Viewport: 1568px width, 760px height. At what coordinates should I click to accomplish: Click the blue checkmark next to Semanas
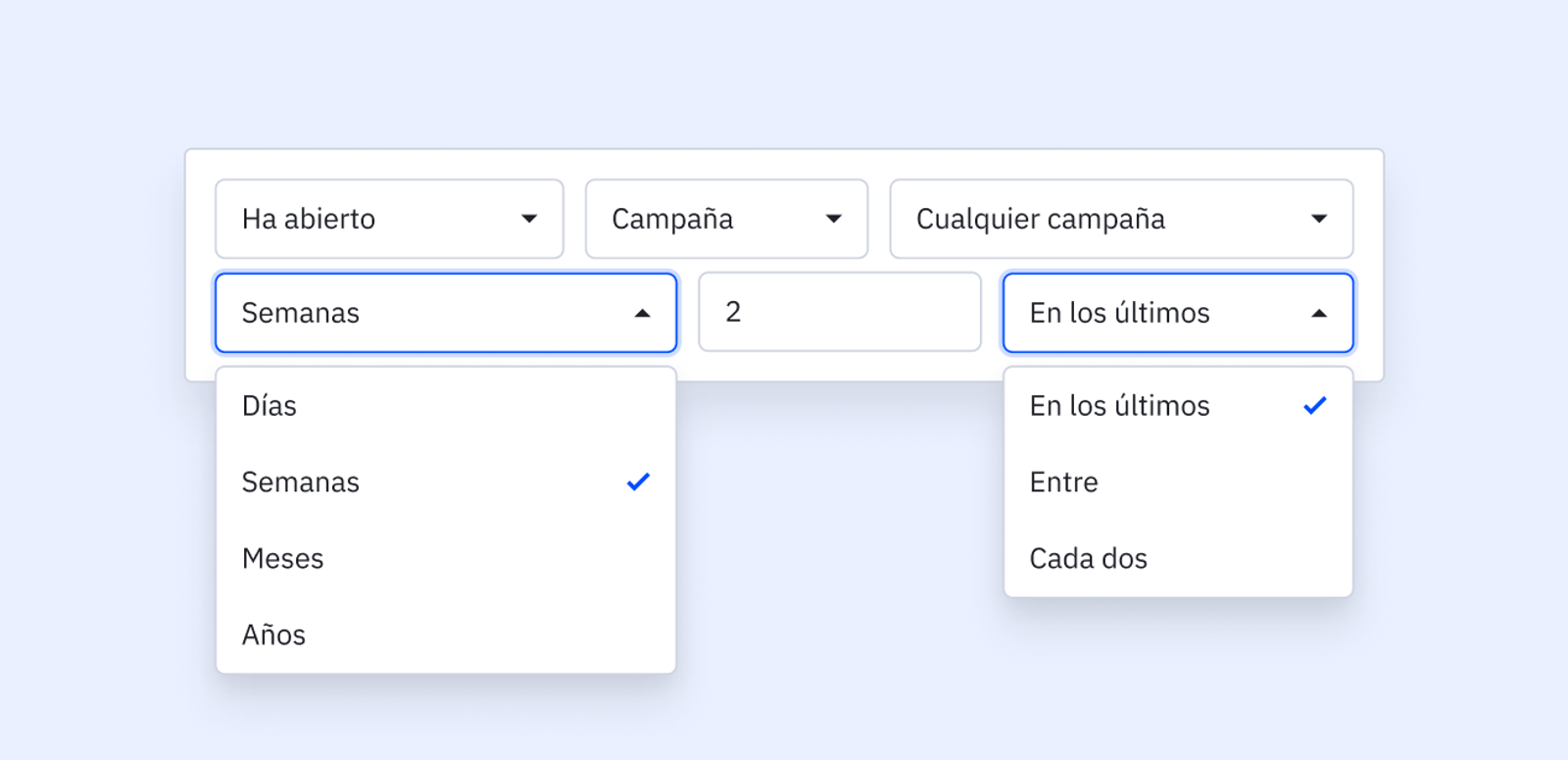coord(638,481)
